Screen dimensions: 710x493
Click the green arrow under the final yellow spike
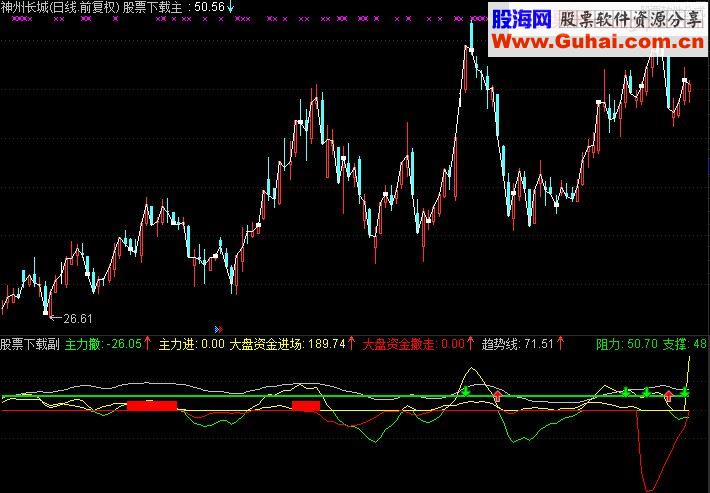685,392
